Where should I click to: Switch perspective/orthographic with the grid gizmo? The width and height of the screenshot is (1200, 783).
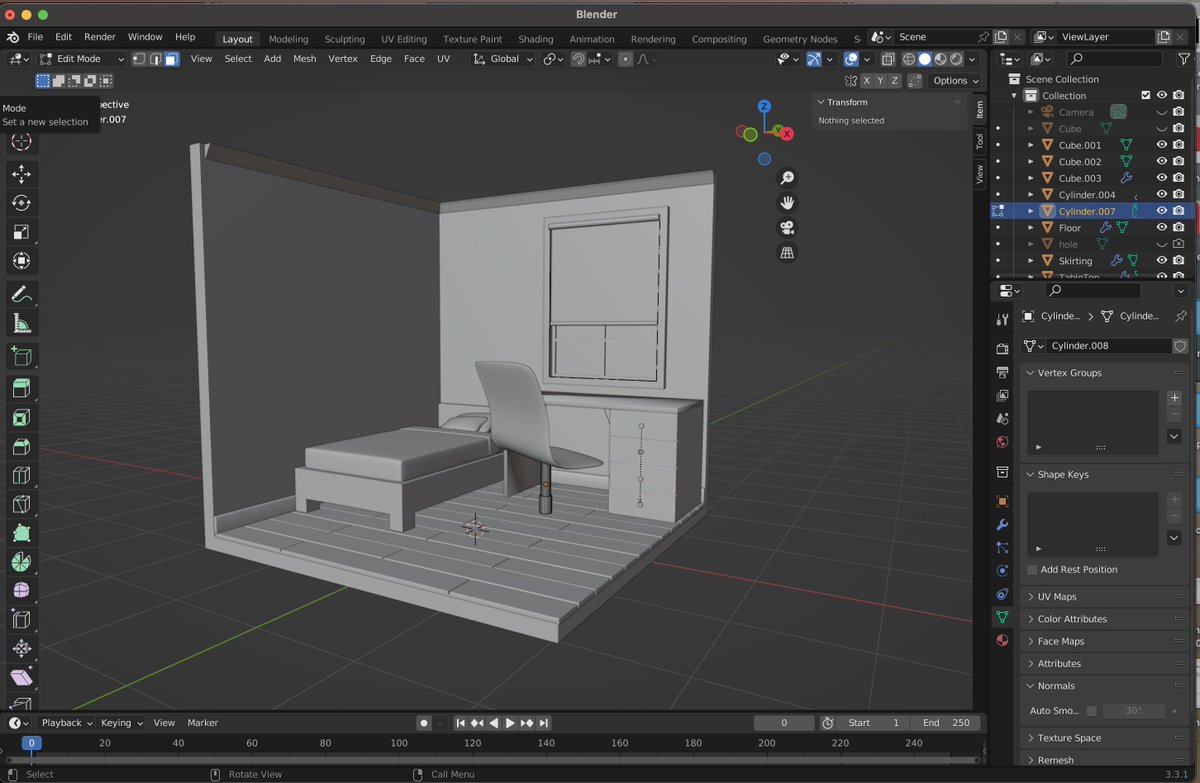click(x=787, y=253)
